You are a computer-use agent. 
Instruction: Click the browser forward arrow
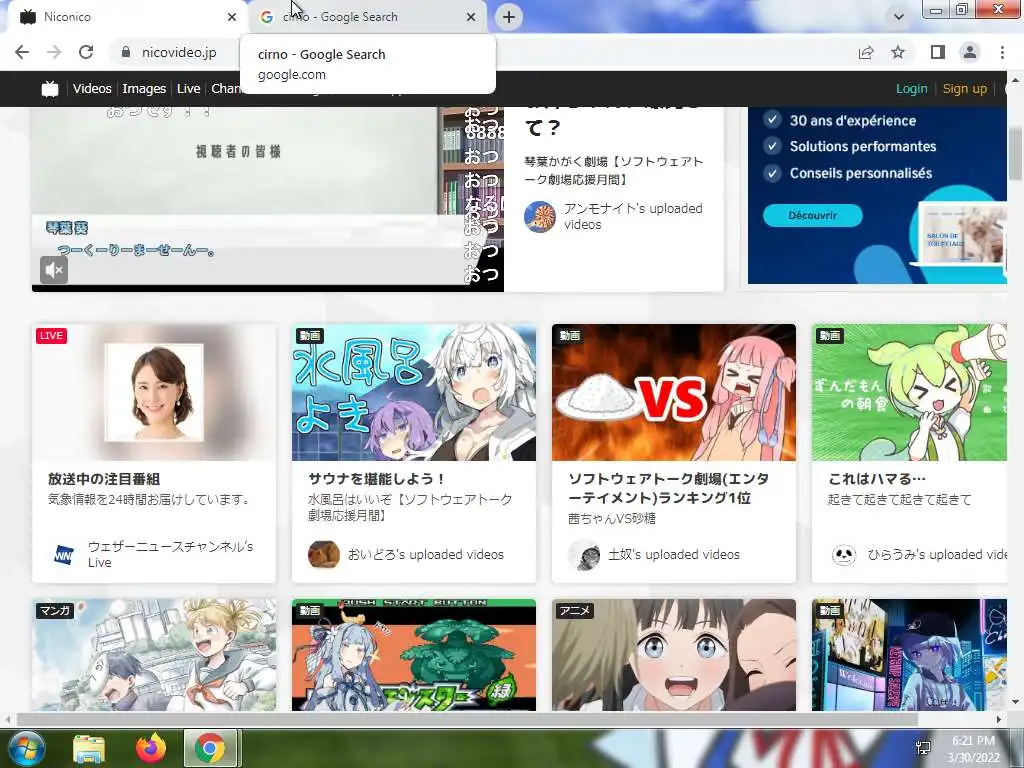[x=54, y=52]
